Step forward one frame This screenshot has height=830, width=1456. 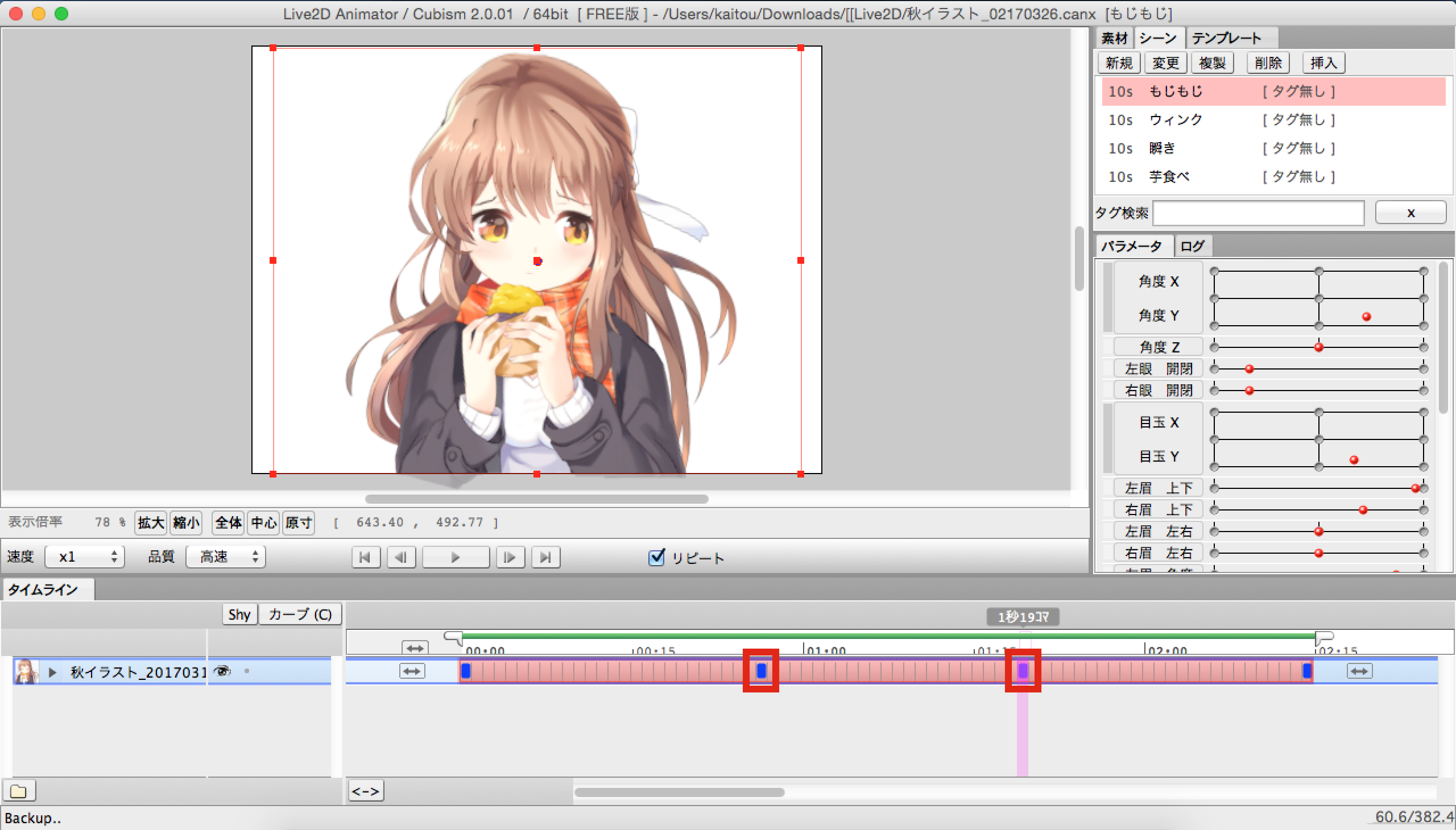(510, 557)
